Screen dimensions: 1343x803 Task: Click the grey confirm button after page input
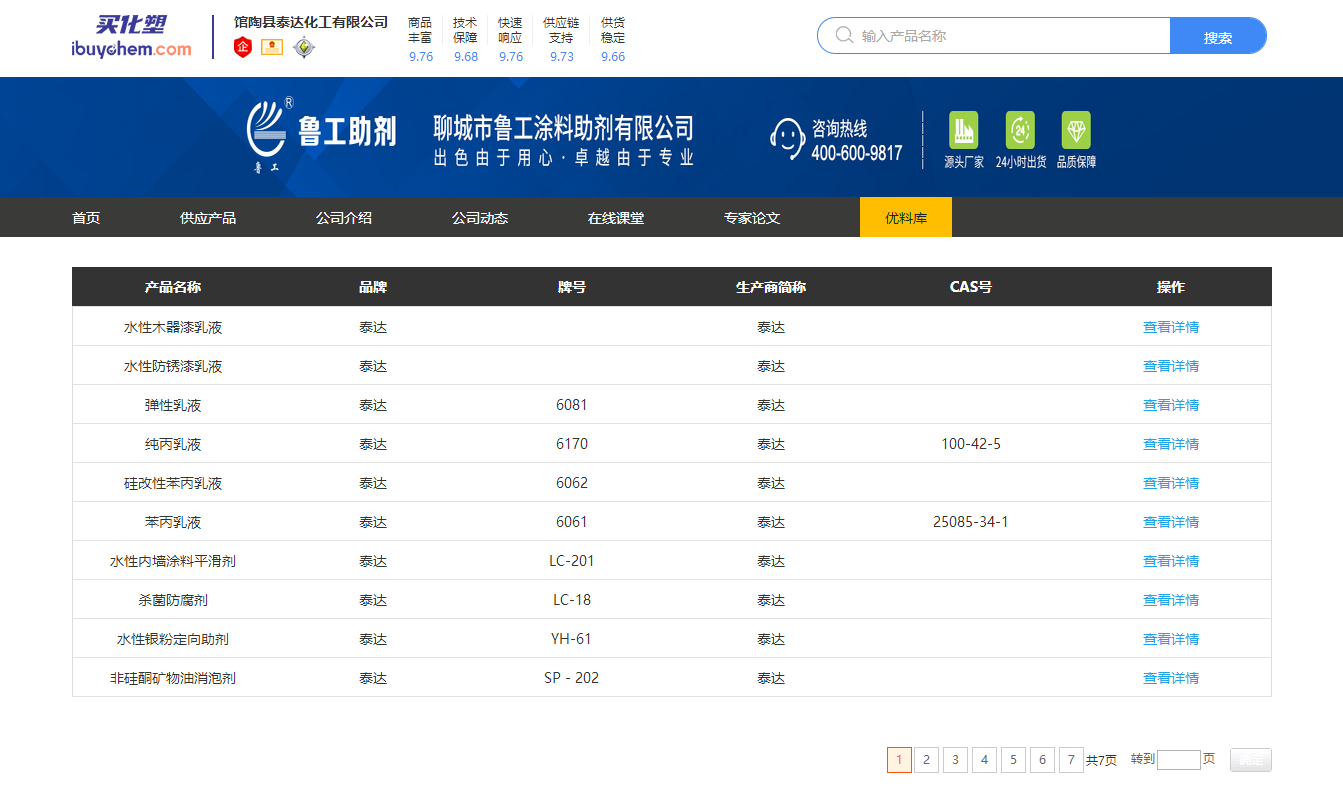[x=1251, y=760]
